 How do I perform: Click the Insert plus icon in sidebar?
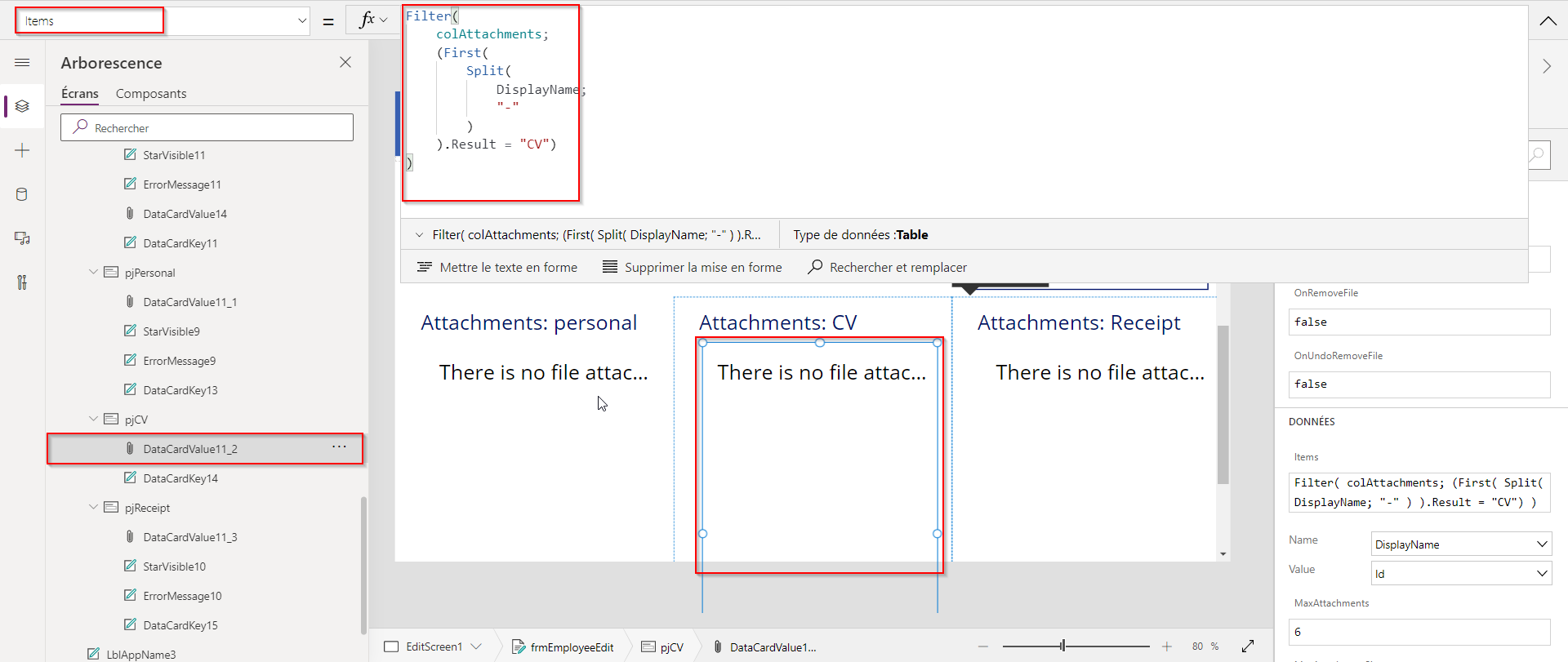[x=22, y=150]
